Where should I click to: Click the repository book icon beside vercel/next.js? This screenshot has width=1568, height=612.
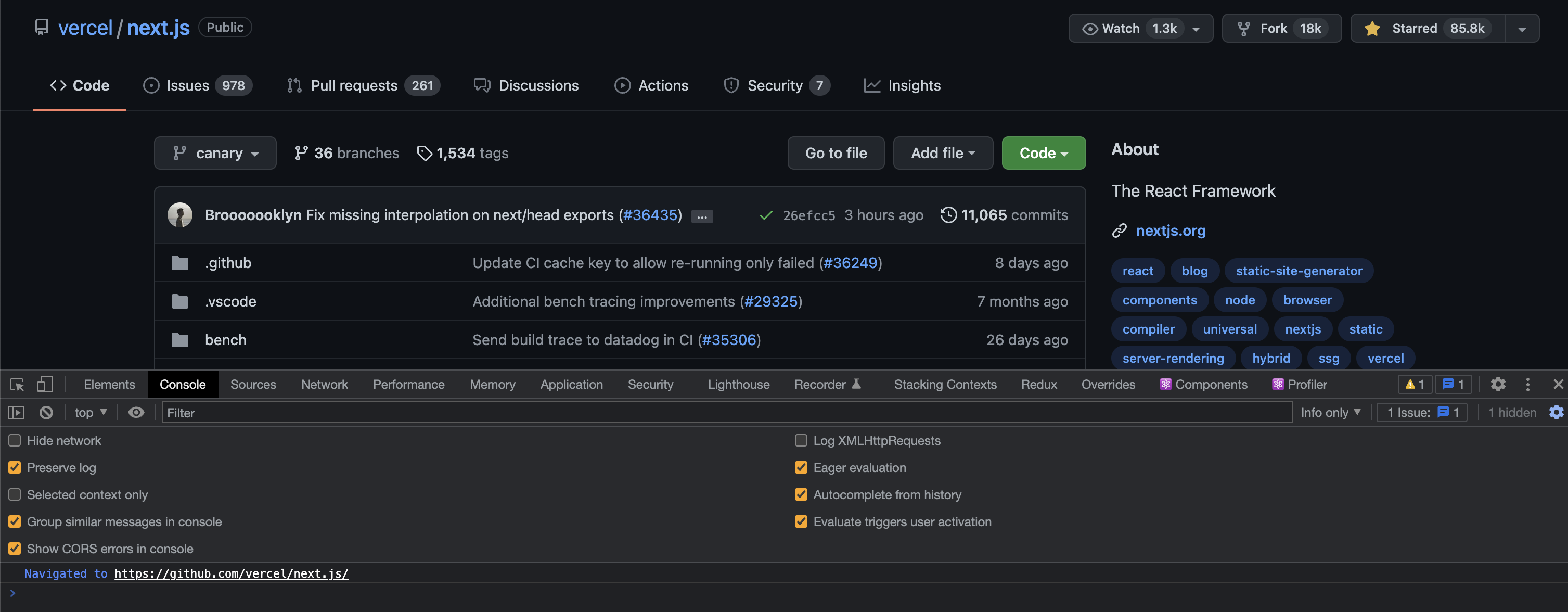(42, 27)
